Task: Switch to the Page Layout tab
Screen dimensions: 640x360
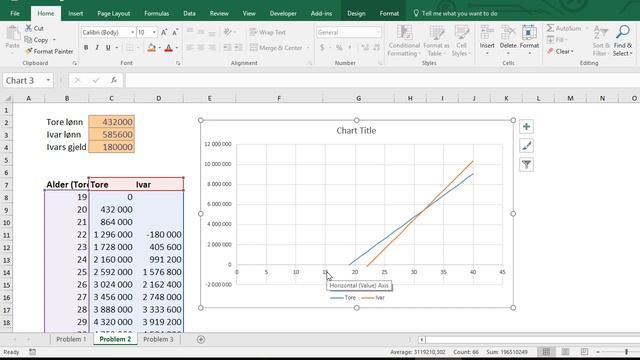Action: point(113,13)
